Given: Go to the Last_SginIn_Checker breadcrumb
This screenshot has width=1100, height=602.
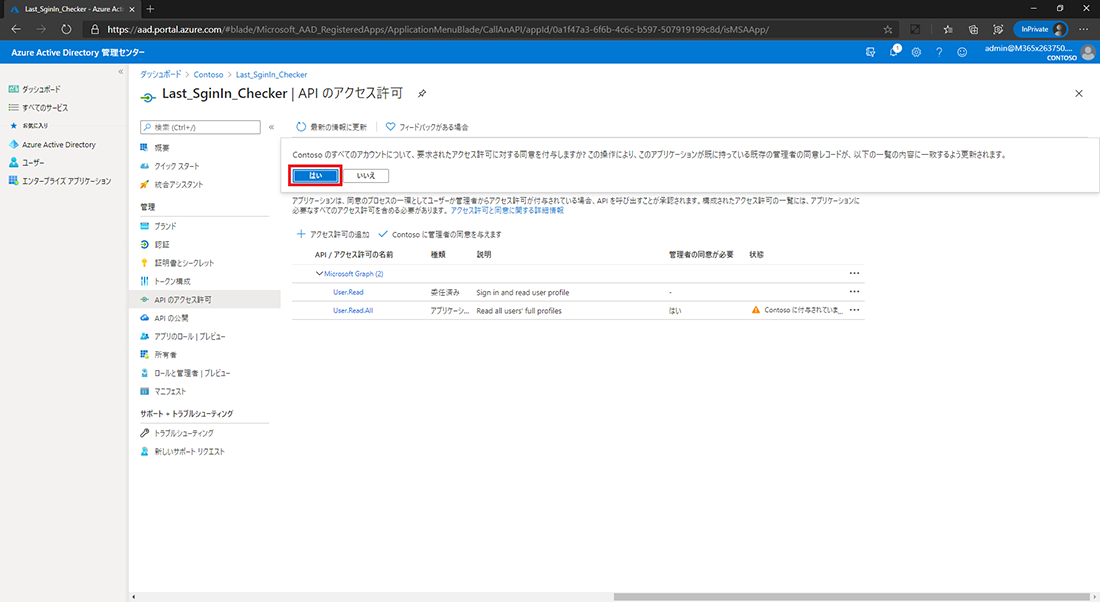Looking at the screenshot, I should coord(271,74).
